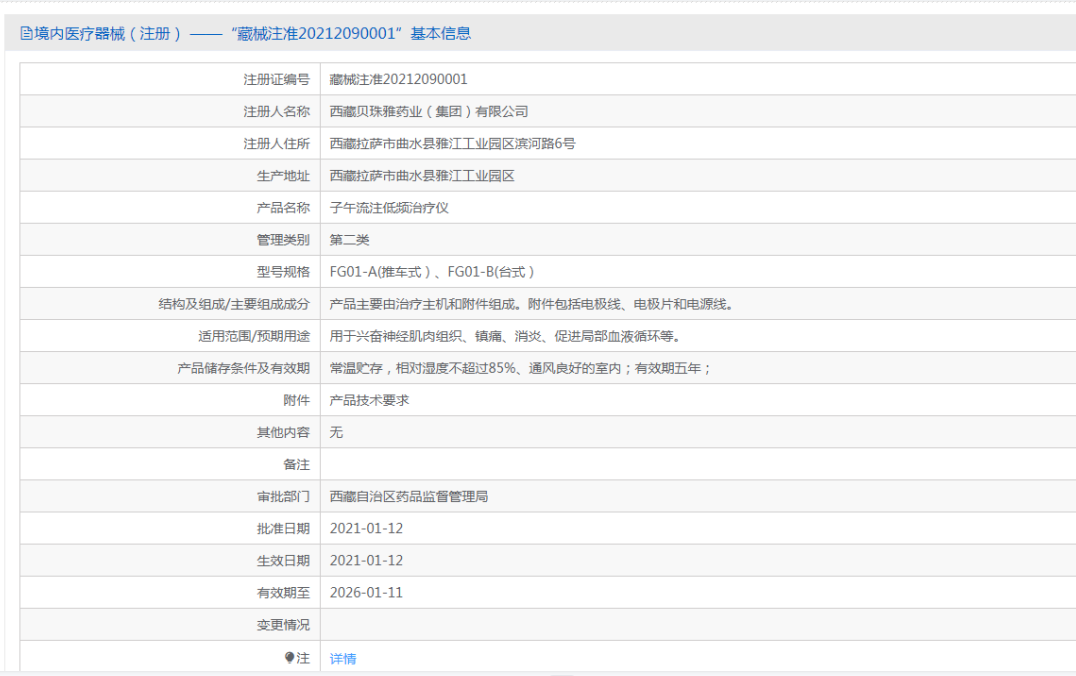Select registration number value 藏械注准20212090001
The width and height of the screenshot is (1076, 676).
[398, 79]
